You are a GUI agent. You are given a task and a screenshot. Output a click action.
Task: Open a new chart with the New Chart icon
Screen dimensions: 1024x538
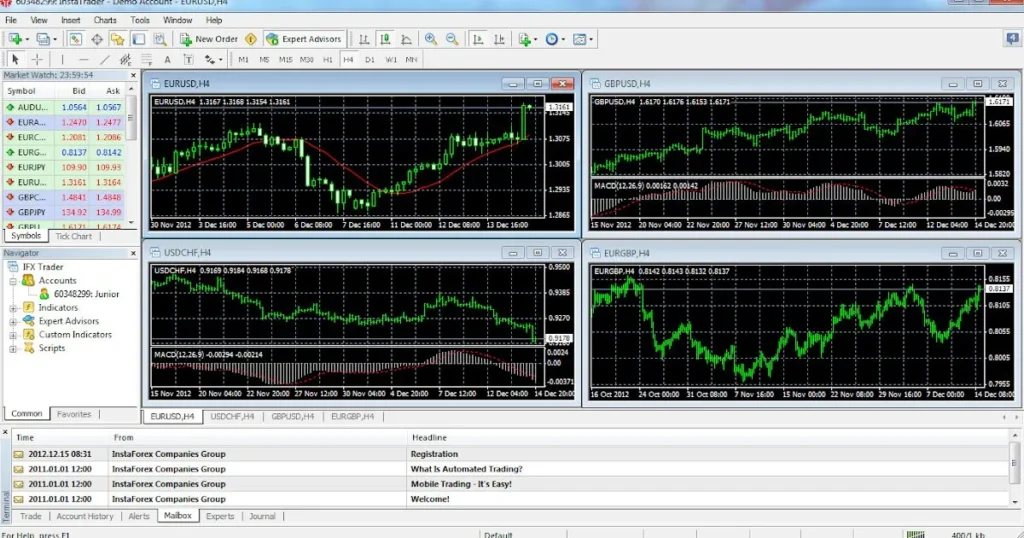click(x=15, y=39)
